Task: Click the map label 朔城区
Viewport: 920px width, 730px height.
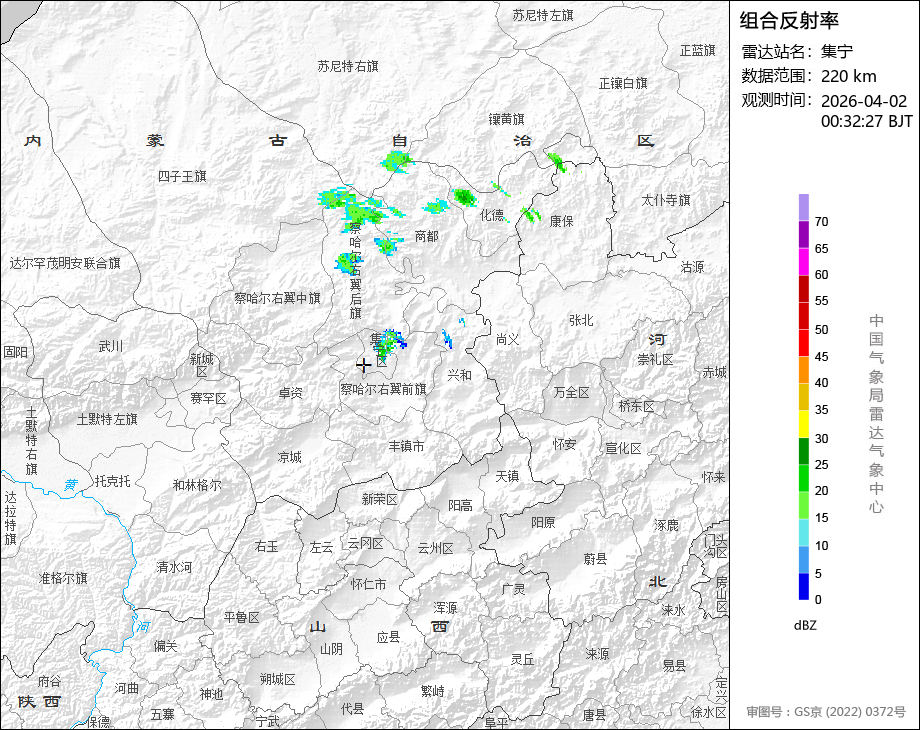Action: (x=278, y=680)
